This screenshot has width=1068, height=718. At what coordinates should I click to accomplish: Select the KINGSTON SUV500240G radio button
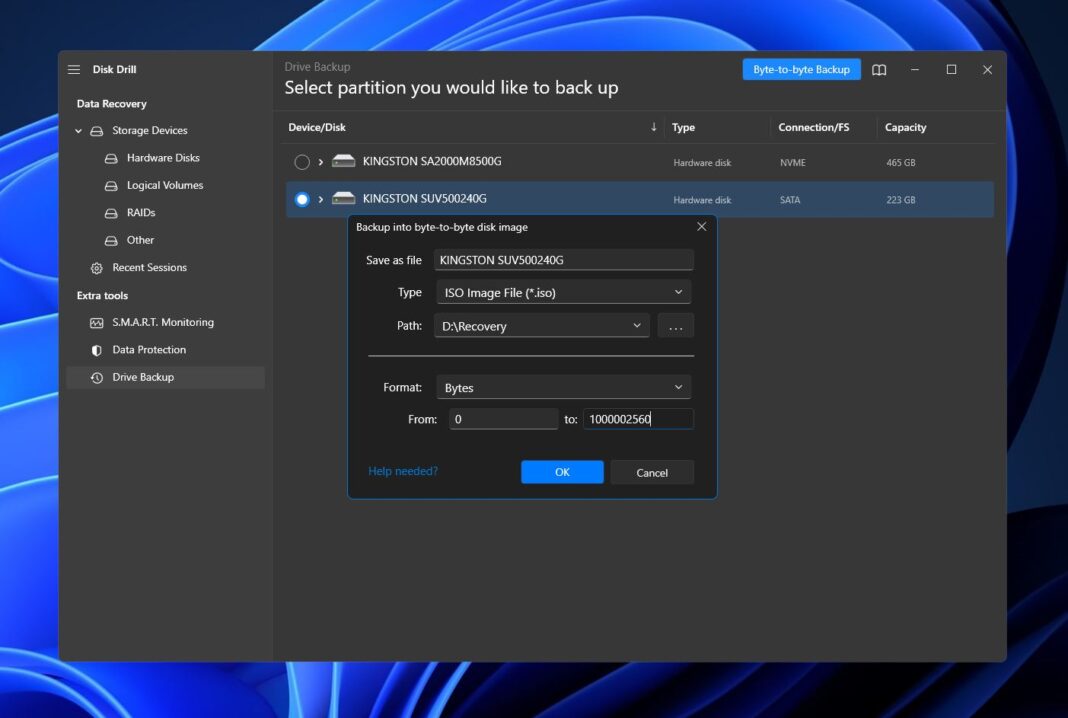[x=302, y=199]
